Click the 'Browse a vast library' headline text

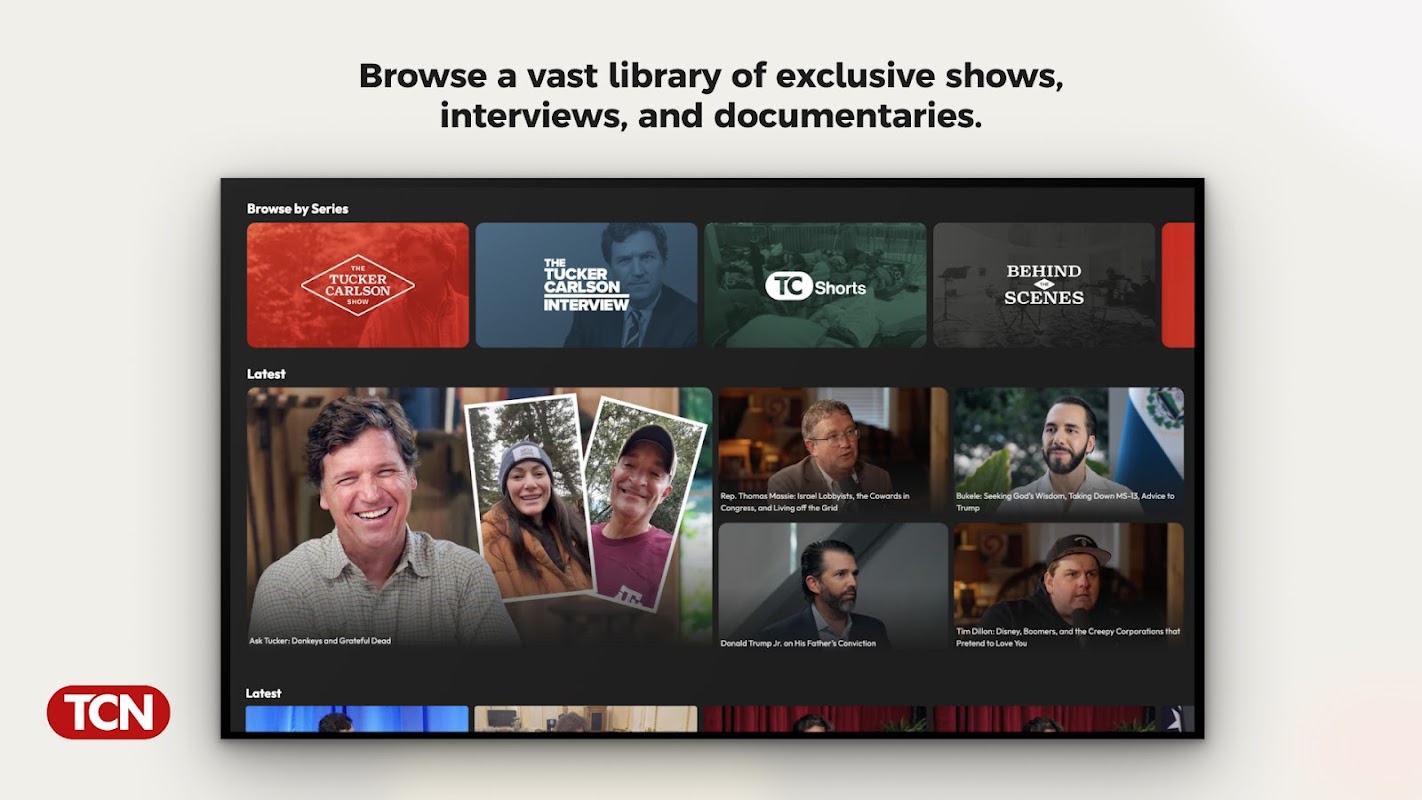point(711,95)
